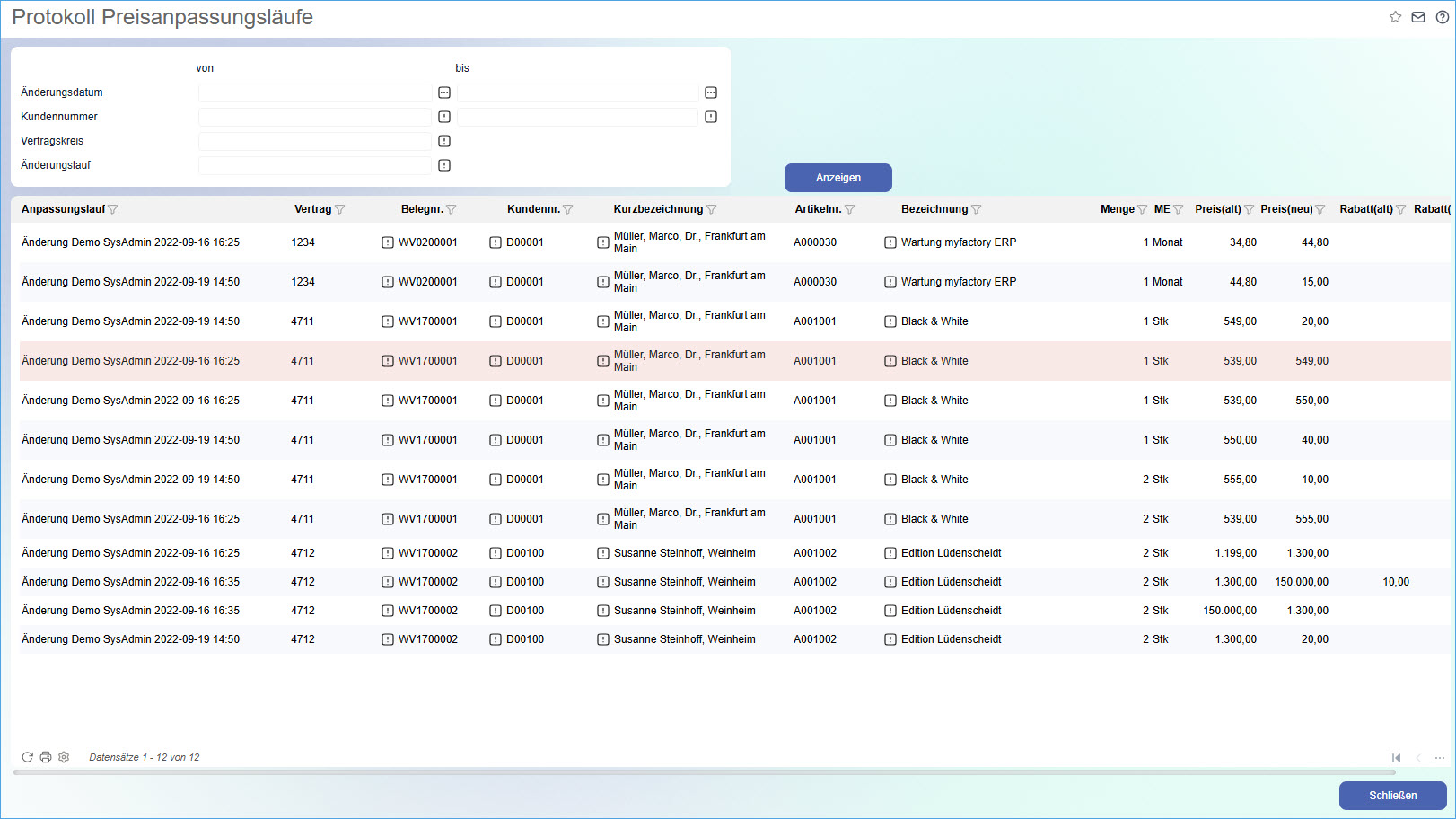Screen dimensions: 1456x819
Task: Open filter for Vertrag column
Action: click(340, 209)
